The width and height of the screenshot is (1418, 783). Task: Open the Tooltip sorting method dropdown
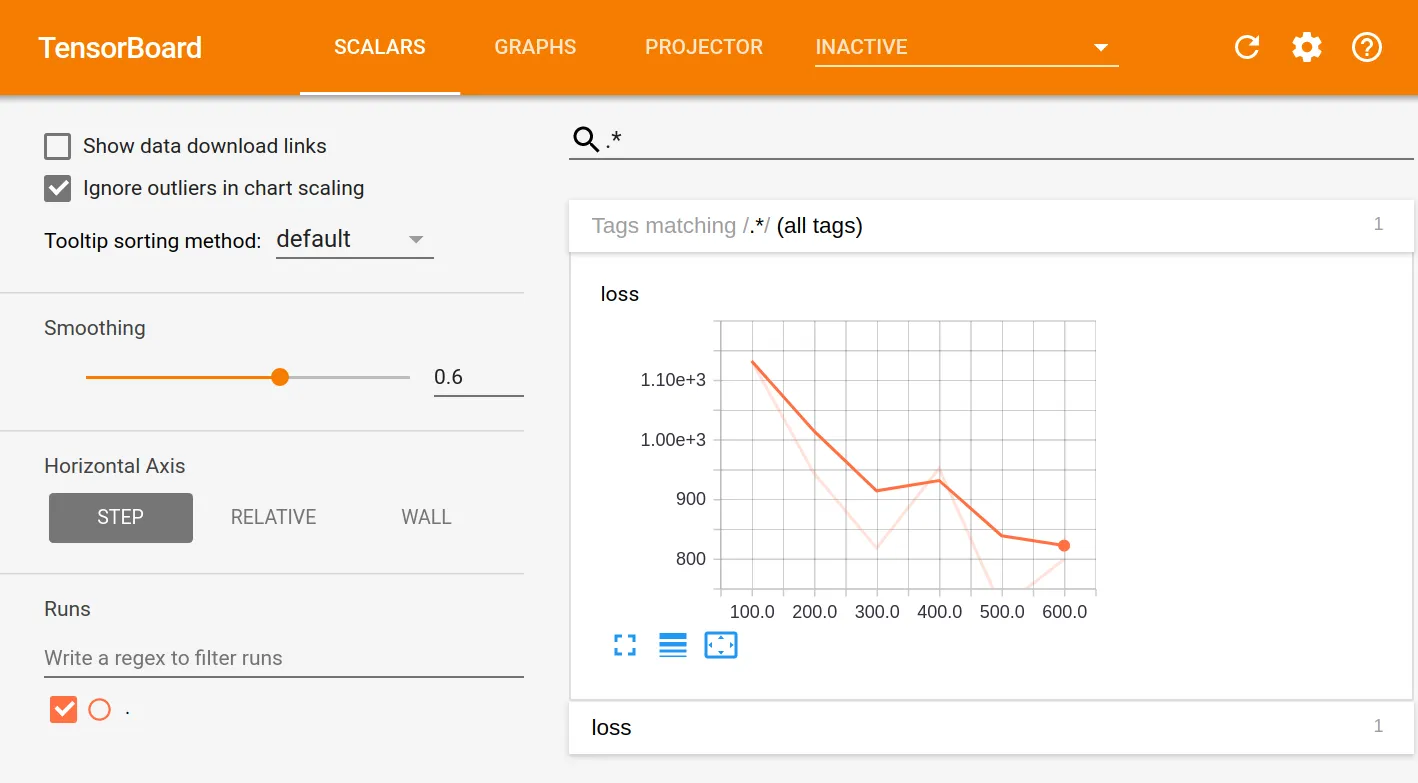point(354,240)
